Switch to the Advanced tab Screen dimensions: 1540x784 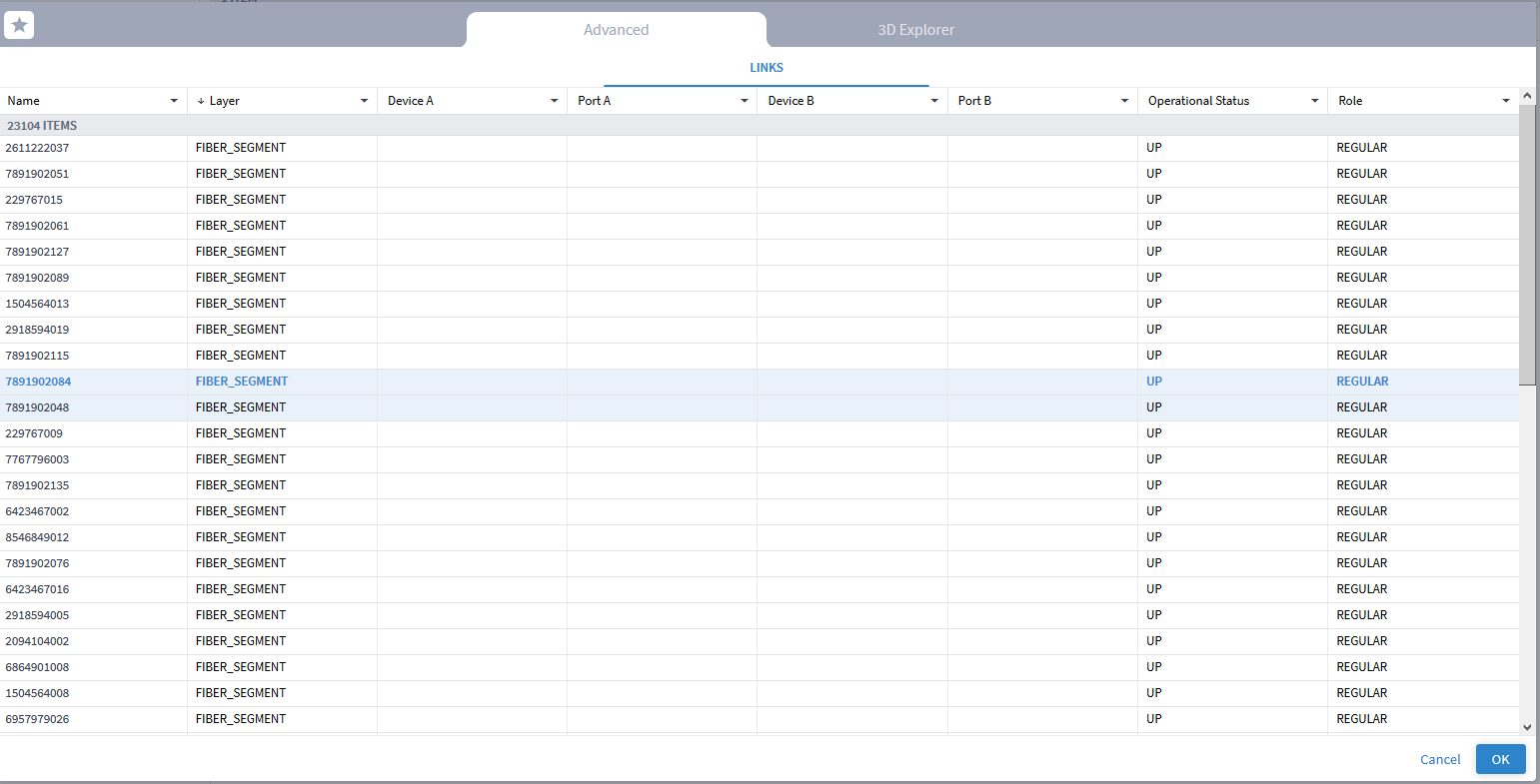(x=616, y=30)
